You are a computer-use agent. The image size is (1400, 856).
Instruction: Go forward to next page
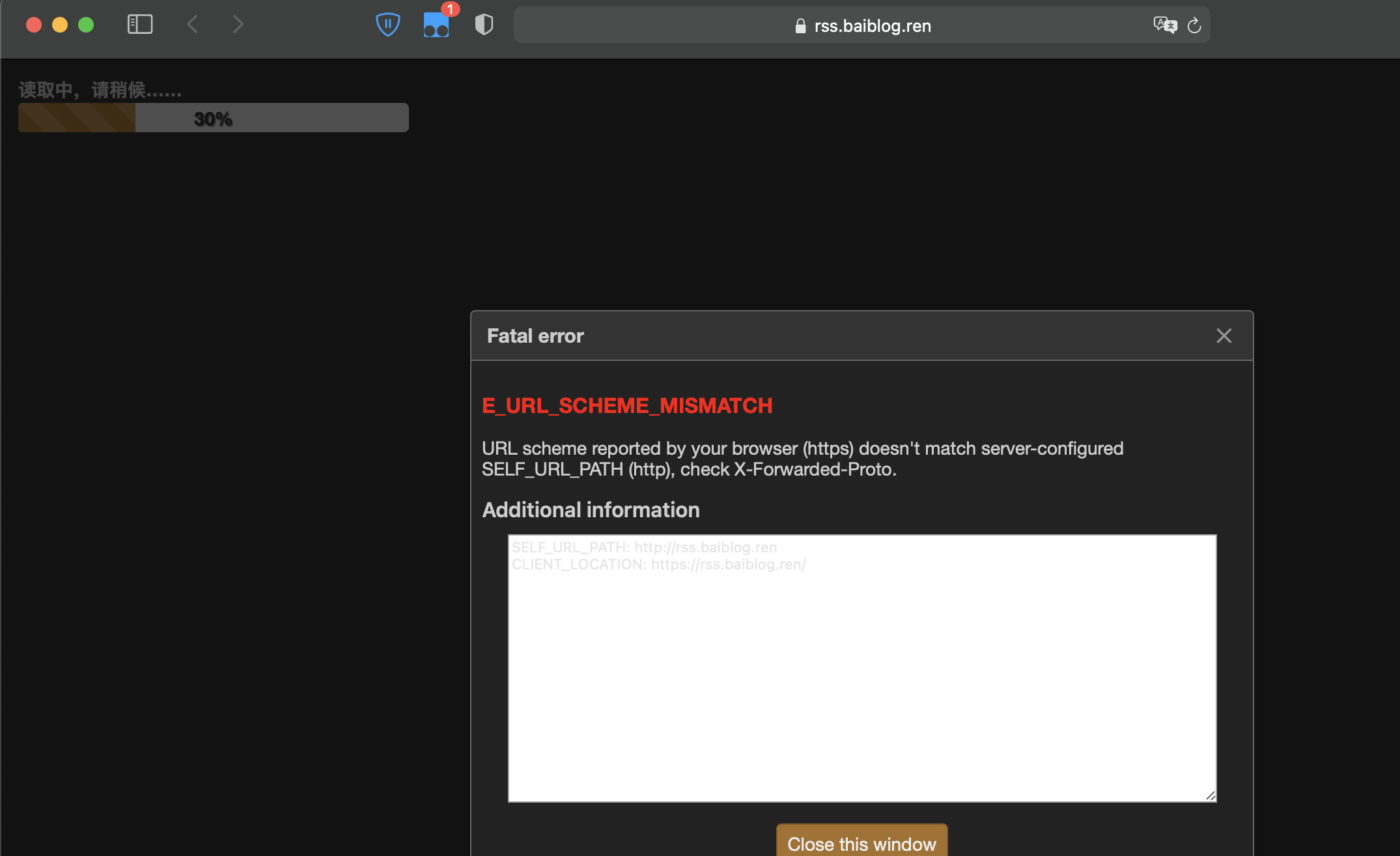pyautogui.click(x=238, y=25)
